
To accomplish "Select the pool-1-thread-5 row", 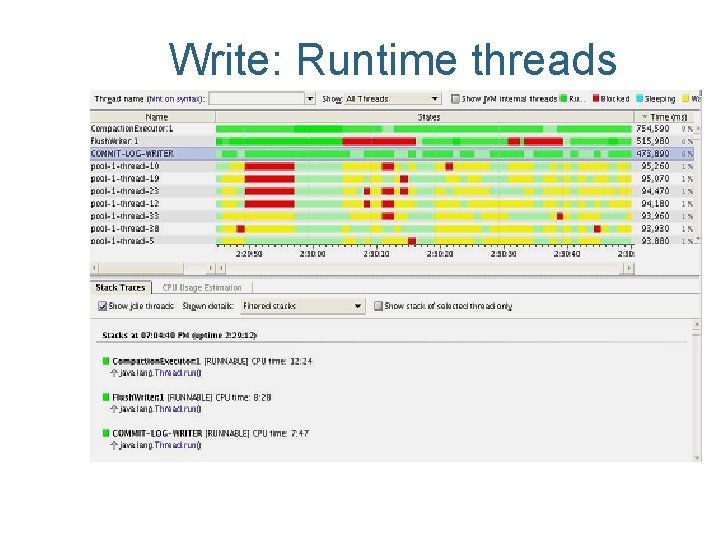I will pos(392,240).
